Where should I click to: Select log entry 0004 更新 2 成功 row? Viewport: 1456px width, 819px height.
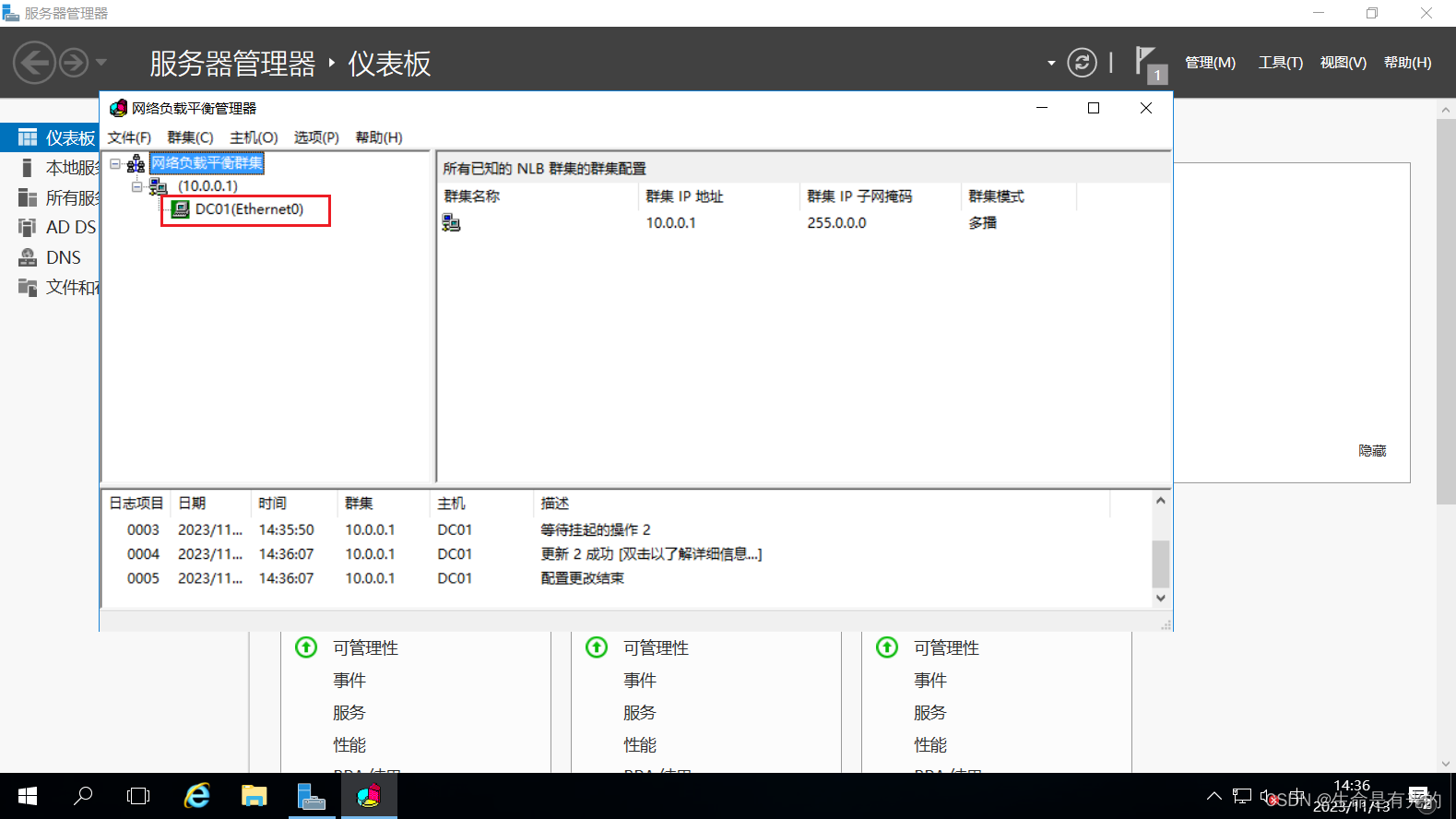coord(627,554)
